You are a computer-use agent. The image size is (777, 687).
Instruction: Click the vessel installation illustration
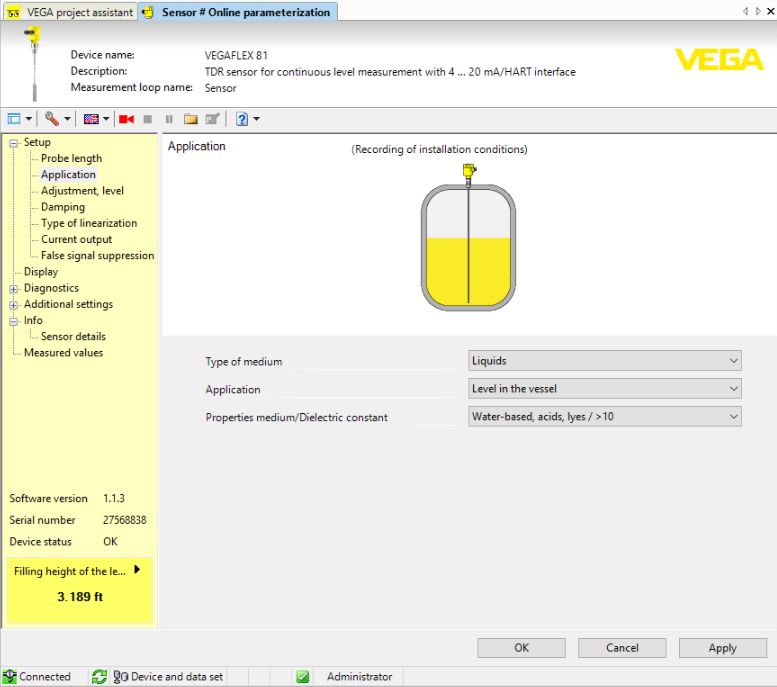click(468, 237)
